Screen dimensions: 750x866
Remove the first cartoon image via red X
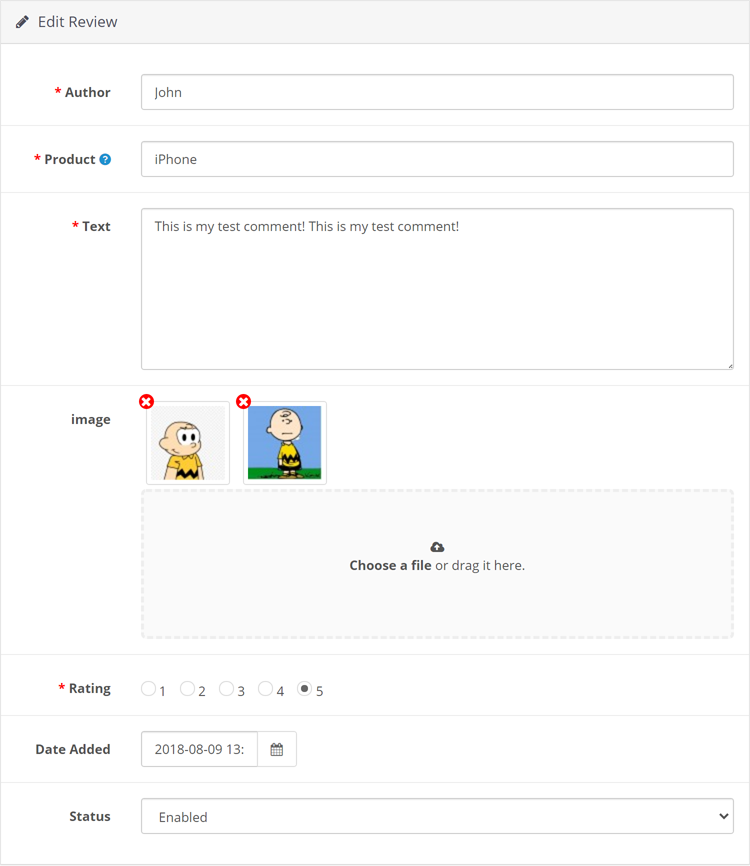(x=146, y=402)
